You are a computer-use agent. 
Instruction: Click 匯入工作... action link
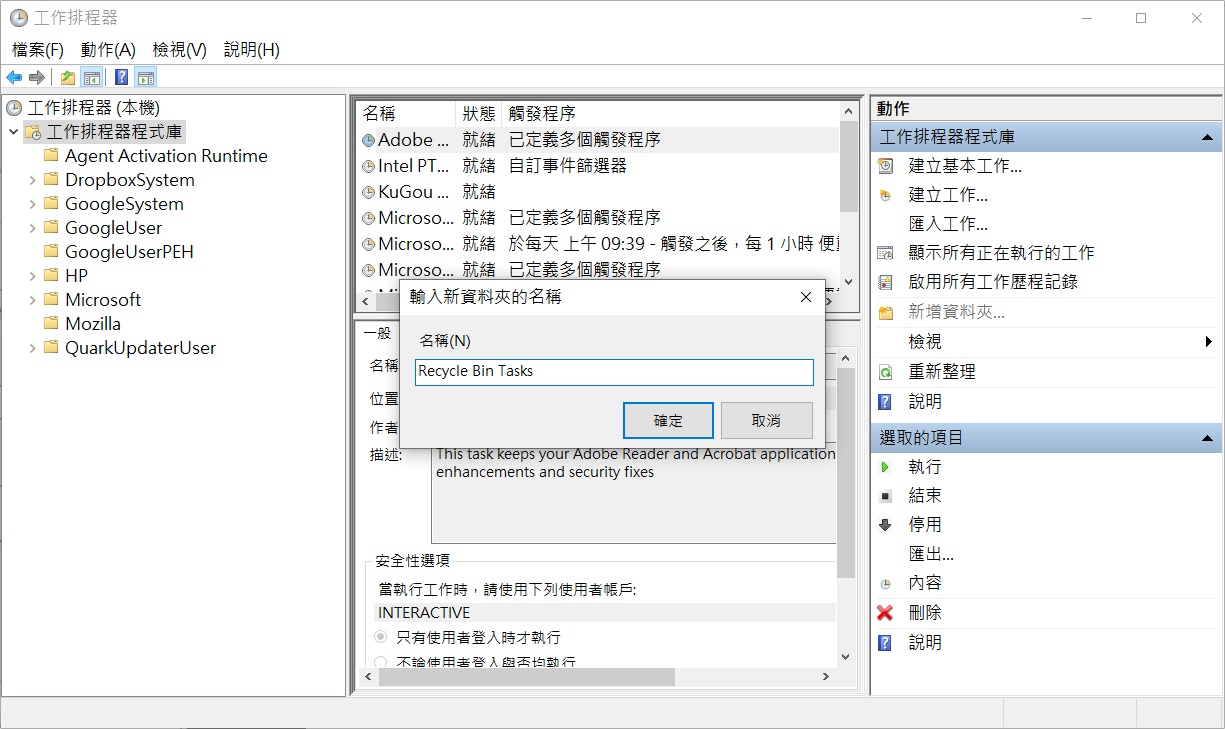pos(948,224)
